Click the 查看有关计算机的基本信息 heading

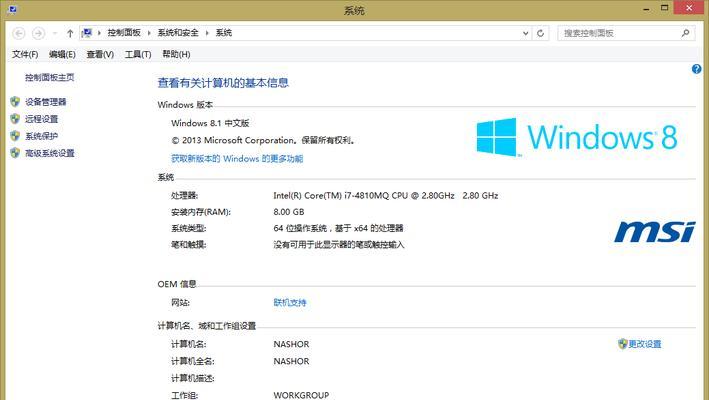click(223, 83)
